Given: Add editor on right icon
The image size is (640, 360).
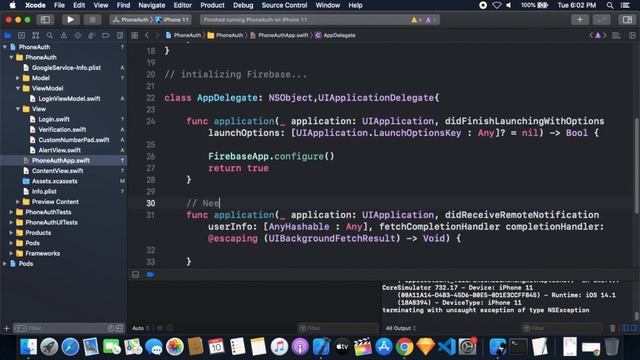Looking at the screenshot, I should coord(632,36).
